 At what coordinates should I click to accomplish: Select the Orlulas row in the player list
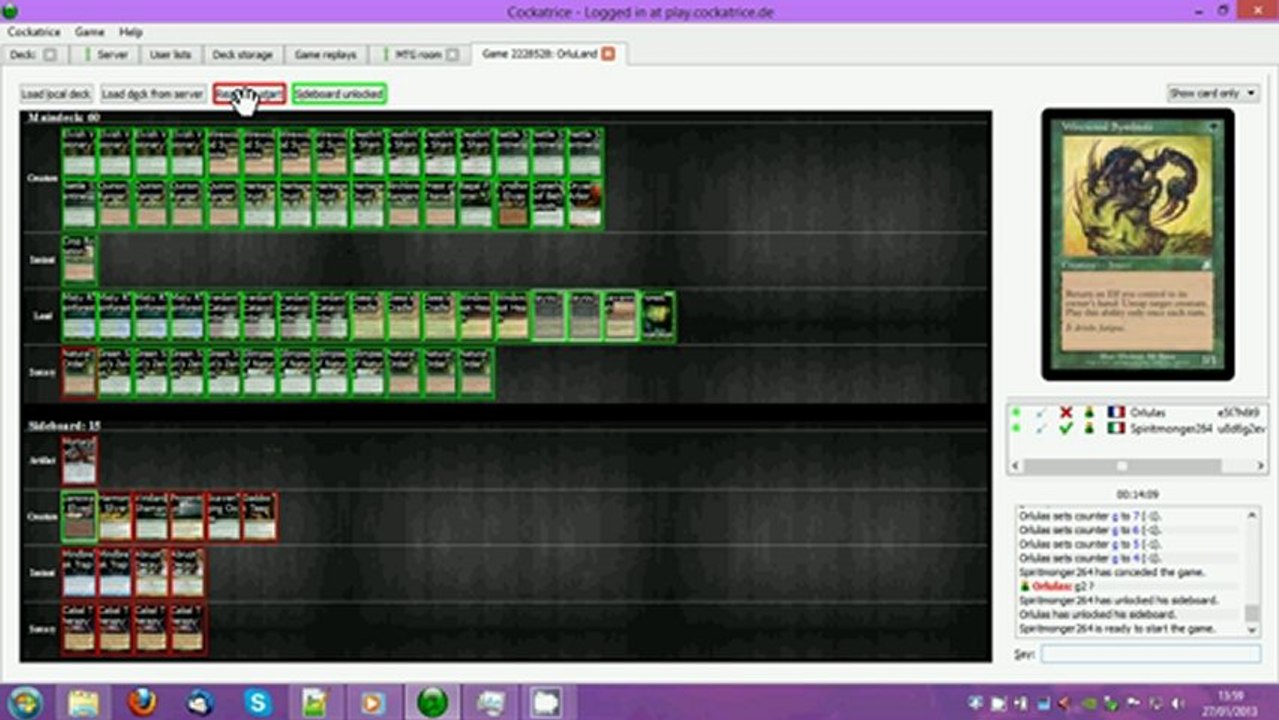click(1137, 412)
